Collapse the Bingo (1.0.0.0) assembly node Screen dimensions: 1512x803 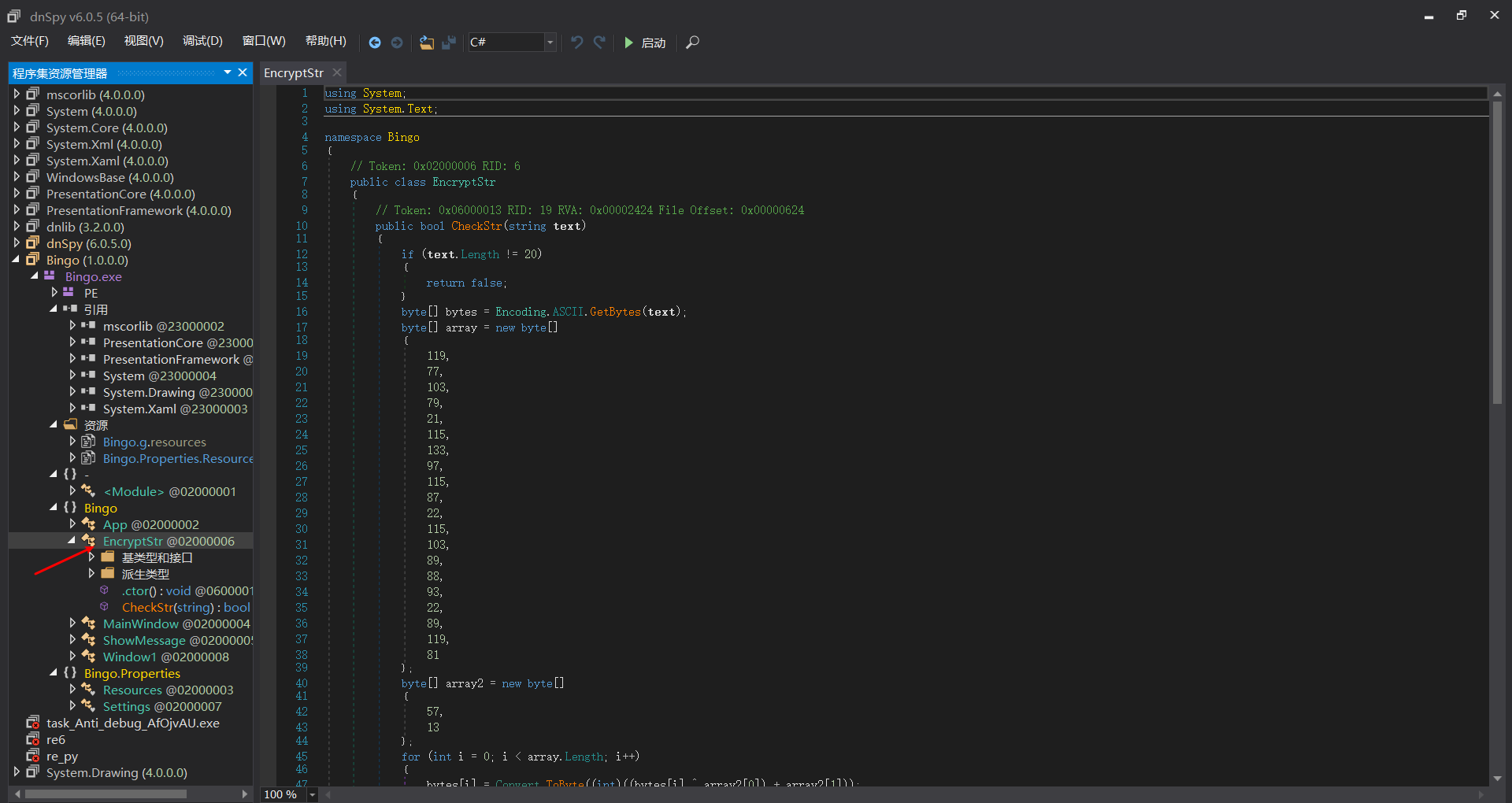point(17,259)
